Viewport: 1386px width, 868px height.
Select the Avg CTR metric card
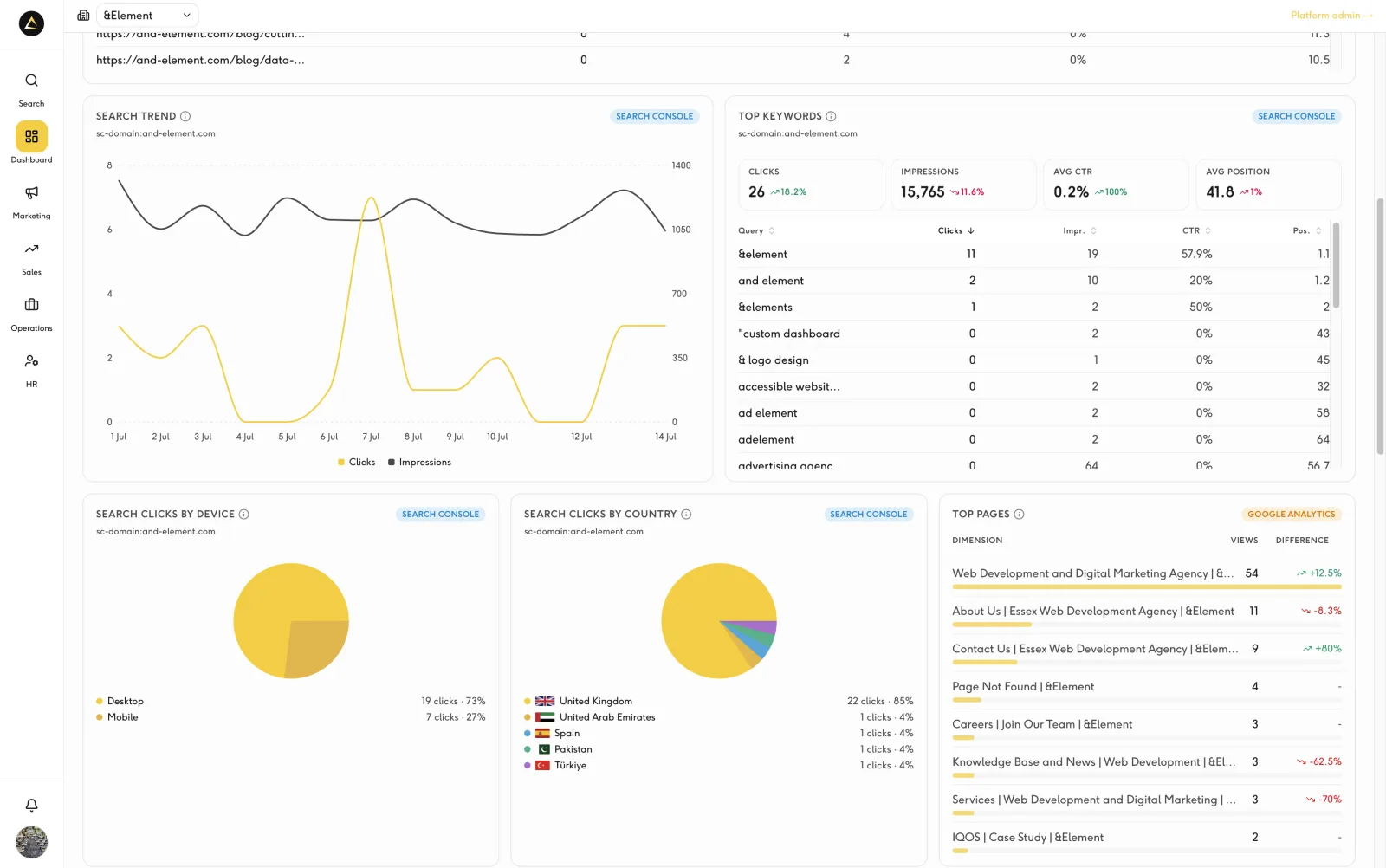(x=1116, y=184)
